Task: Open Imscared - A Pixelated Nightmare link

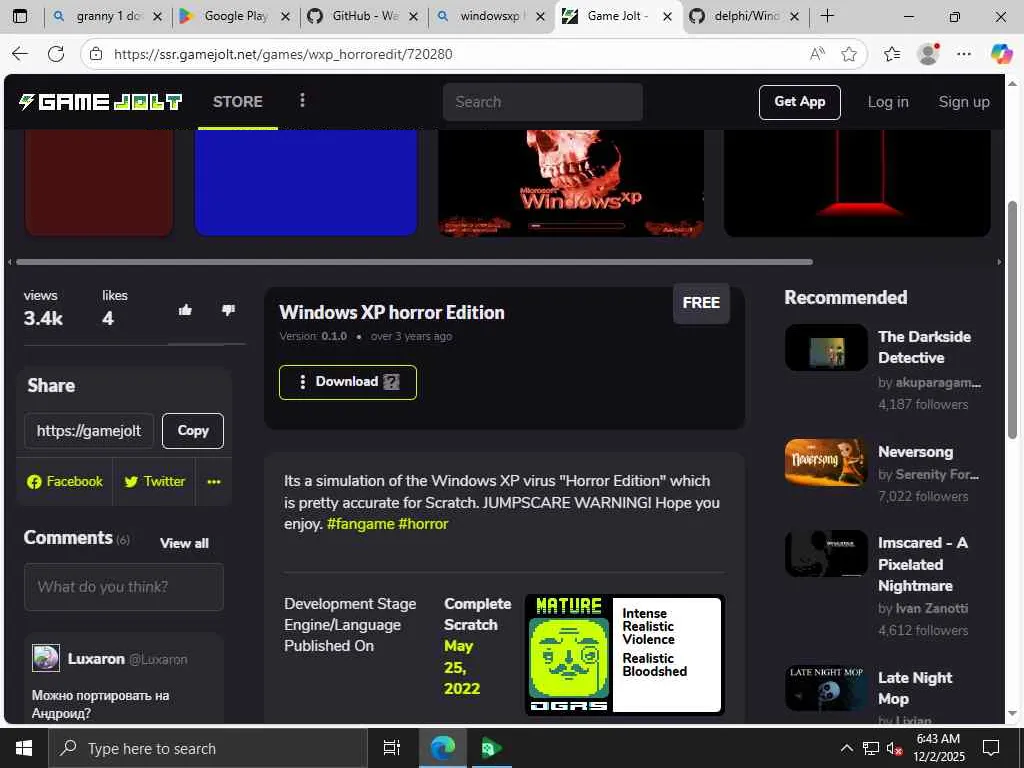Action: click(923, 564)
